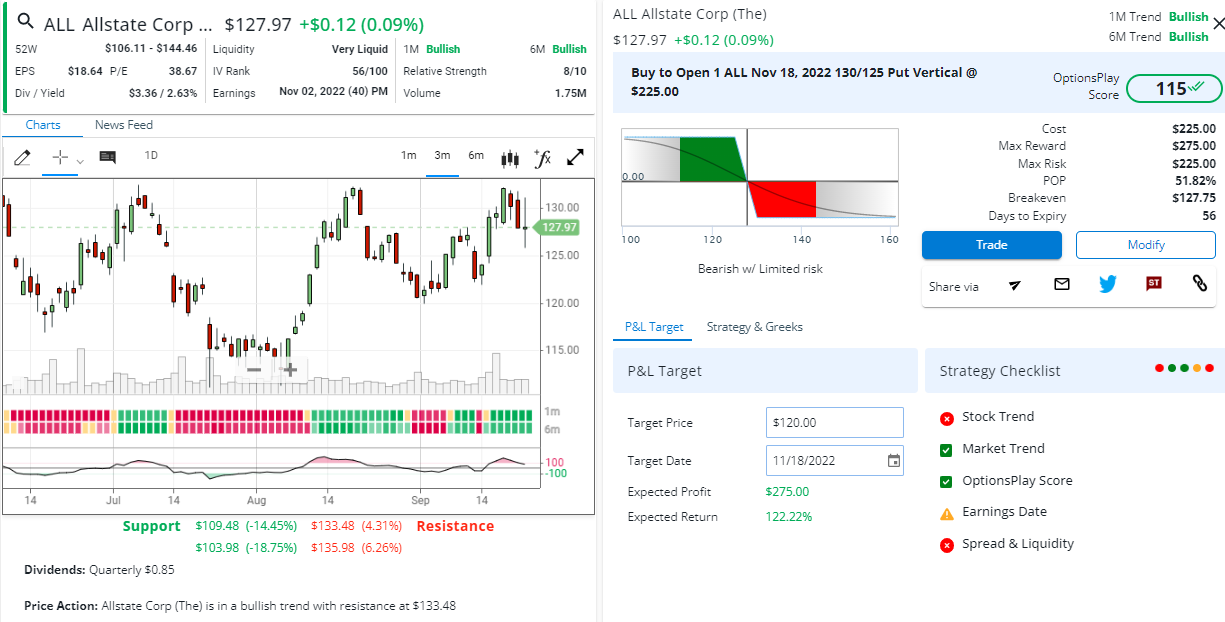Click the 'Dividends: Quarterly $0.85' line
The height and width of the screenshot is (622, 1225).
pos(99,570)
